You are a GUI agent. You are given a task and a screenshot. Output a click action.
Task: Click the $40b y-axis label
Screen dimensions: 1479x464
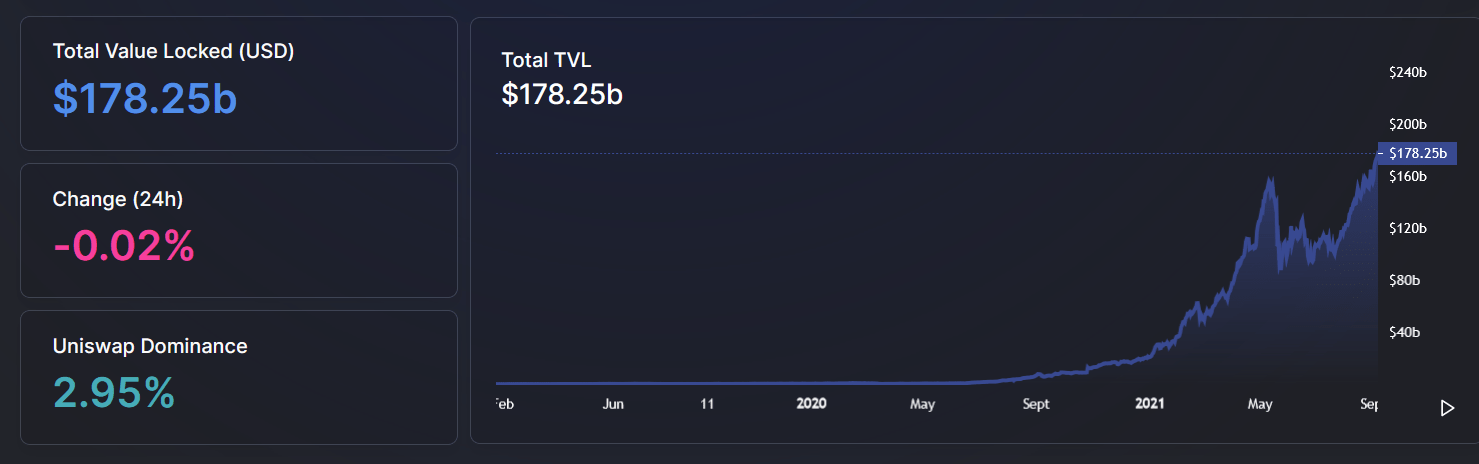pyautogui.click(x=1404, y=332)
